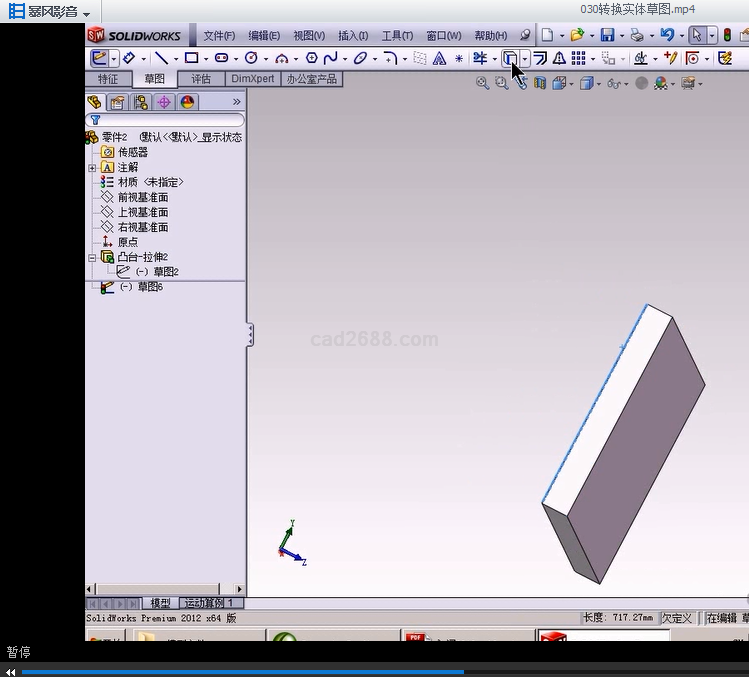Viewport: 749px width, 677px height.
Task: Switch to the 特征 tab
Action: [108, 79]
